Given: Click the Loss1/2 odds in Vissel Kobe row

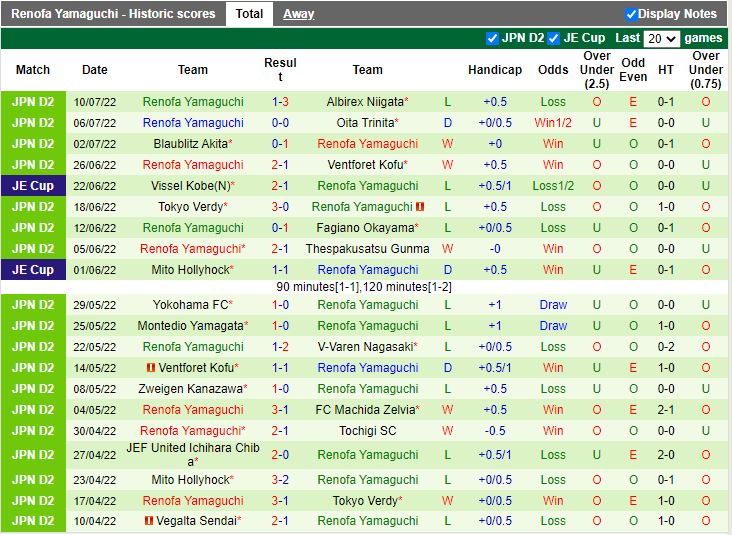Looking at the screenshot, I should click(553, 186).
